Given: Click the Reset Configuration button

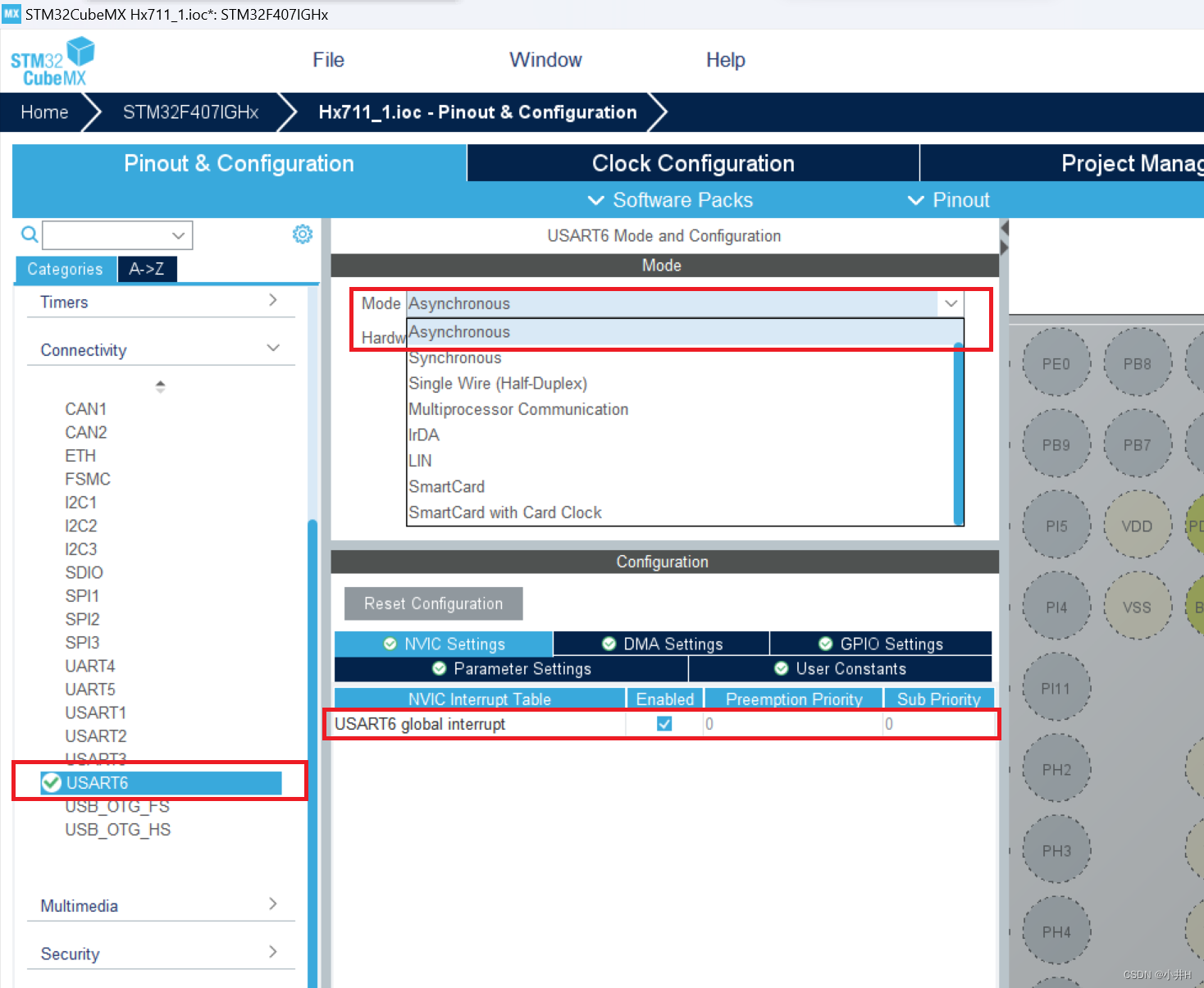Looking at the screenshot, I should pyautogui.click(x=433, y=603).
